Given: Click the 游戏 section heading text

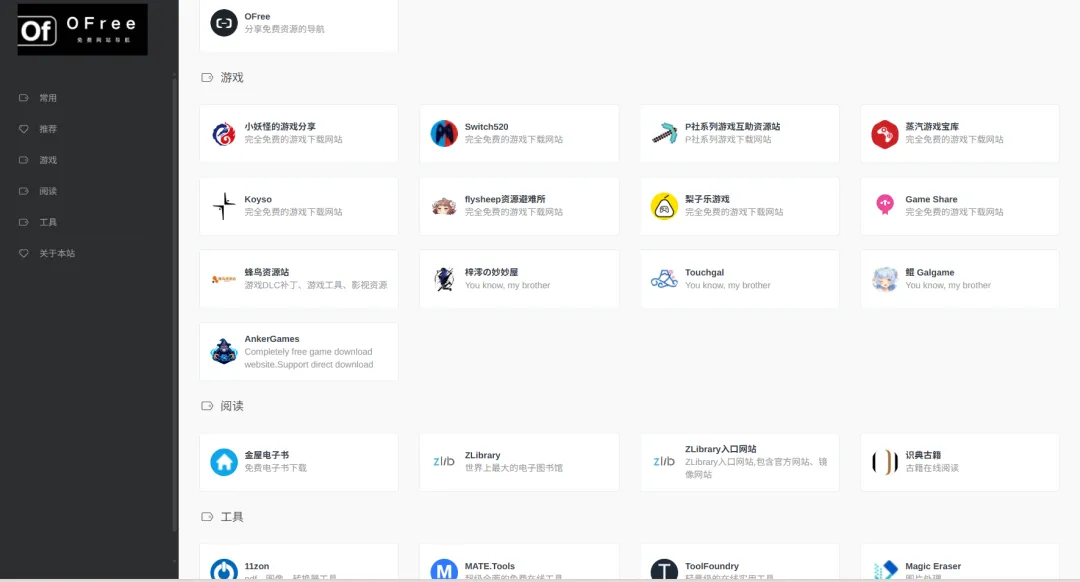Looking at the screenshot, I should (x=232, y=78).
